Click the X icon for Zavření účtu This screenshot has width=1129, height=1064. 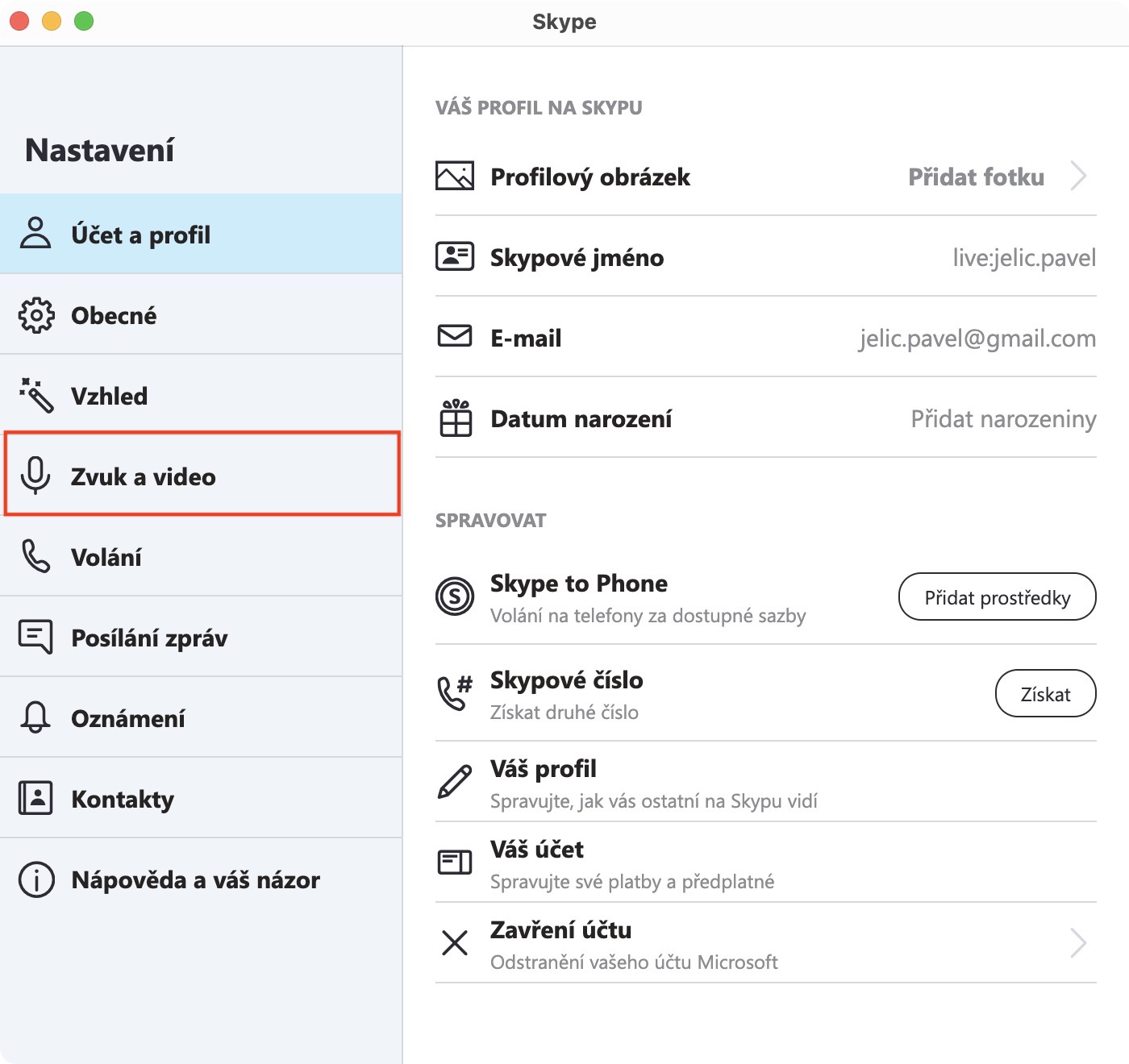pyautogui.click(x=455, y=942)
